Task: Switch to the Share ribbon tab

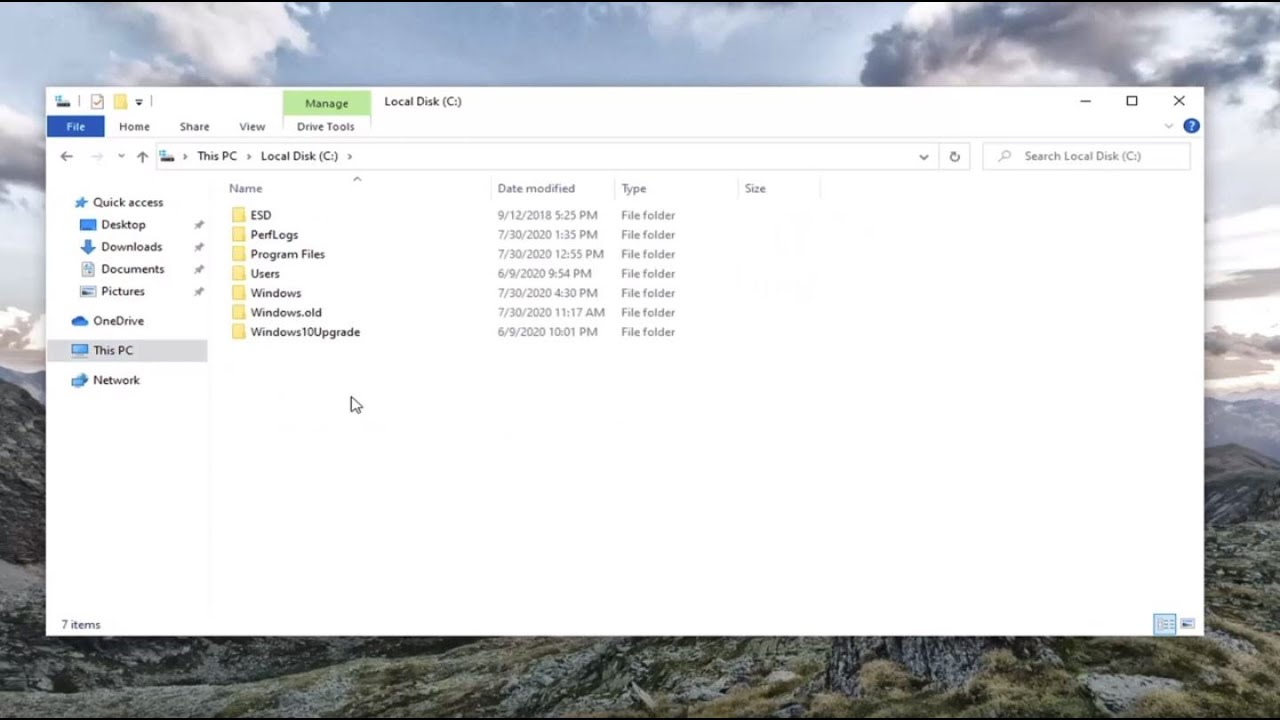Action: tap(194, 127)
